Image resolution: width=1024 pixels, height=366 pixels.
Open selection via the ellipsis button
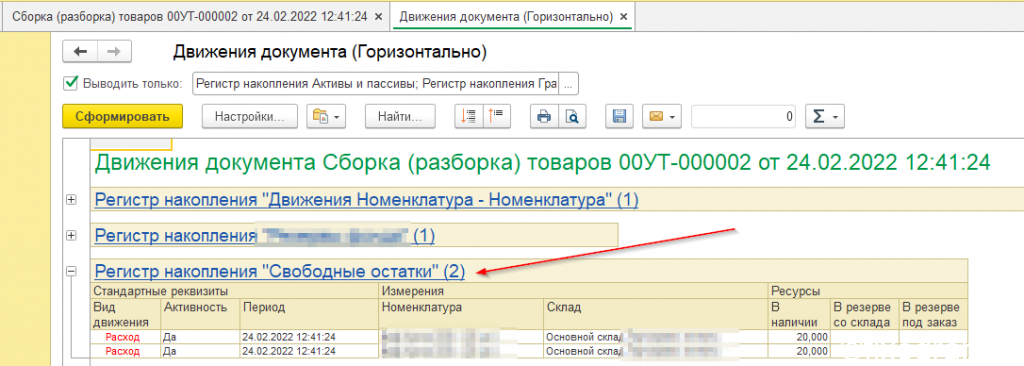[x=569, y=84]
